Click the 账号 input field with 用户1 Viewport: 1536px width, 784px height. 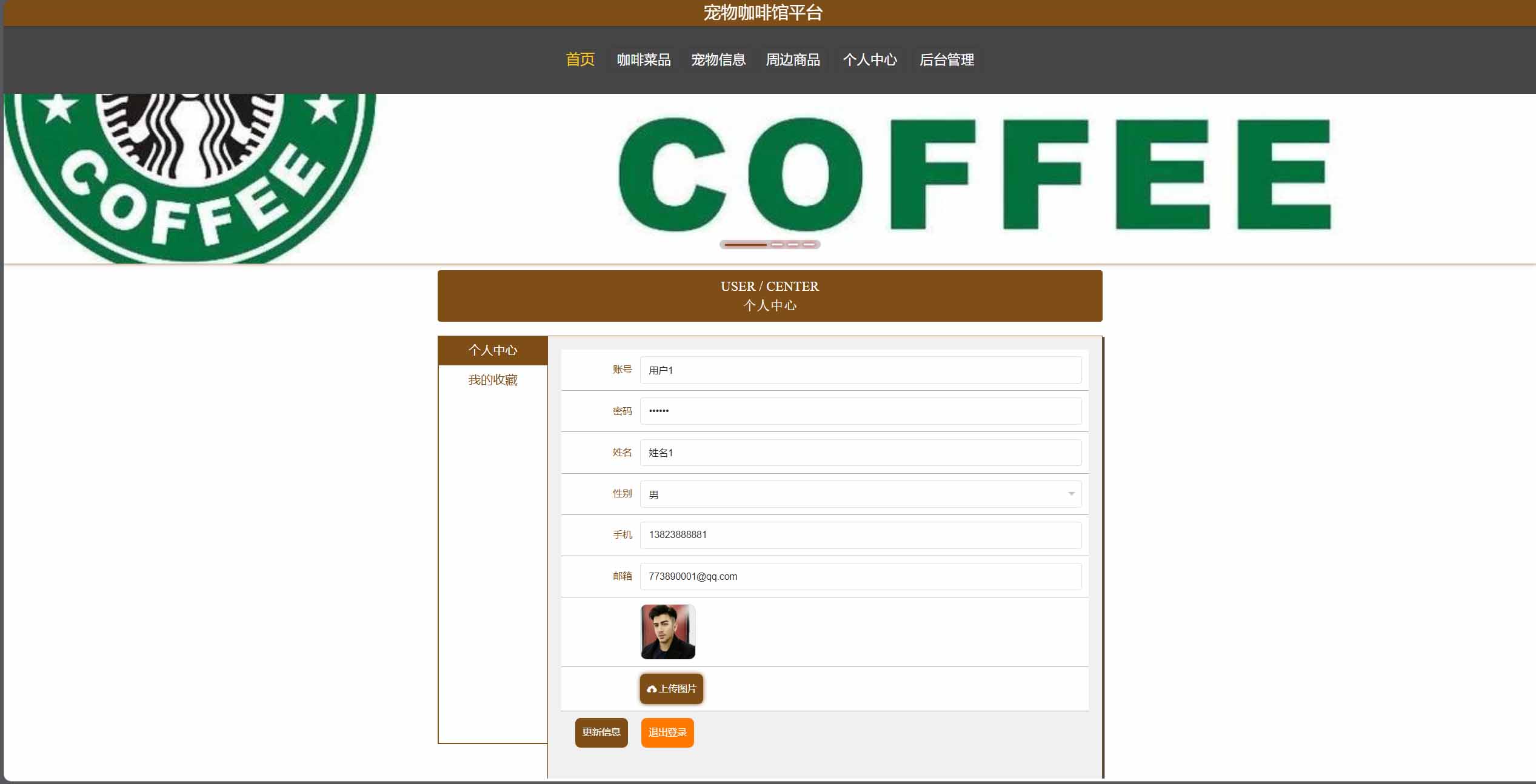[861, 370]
